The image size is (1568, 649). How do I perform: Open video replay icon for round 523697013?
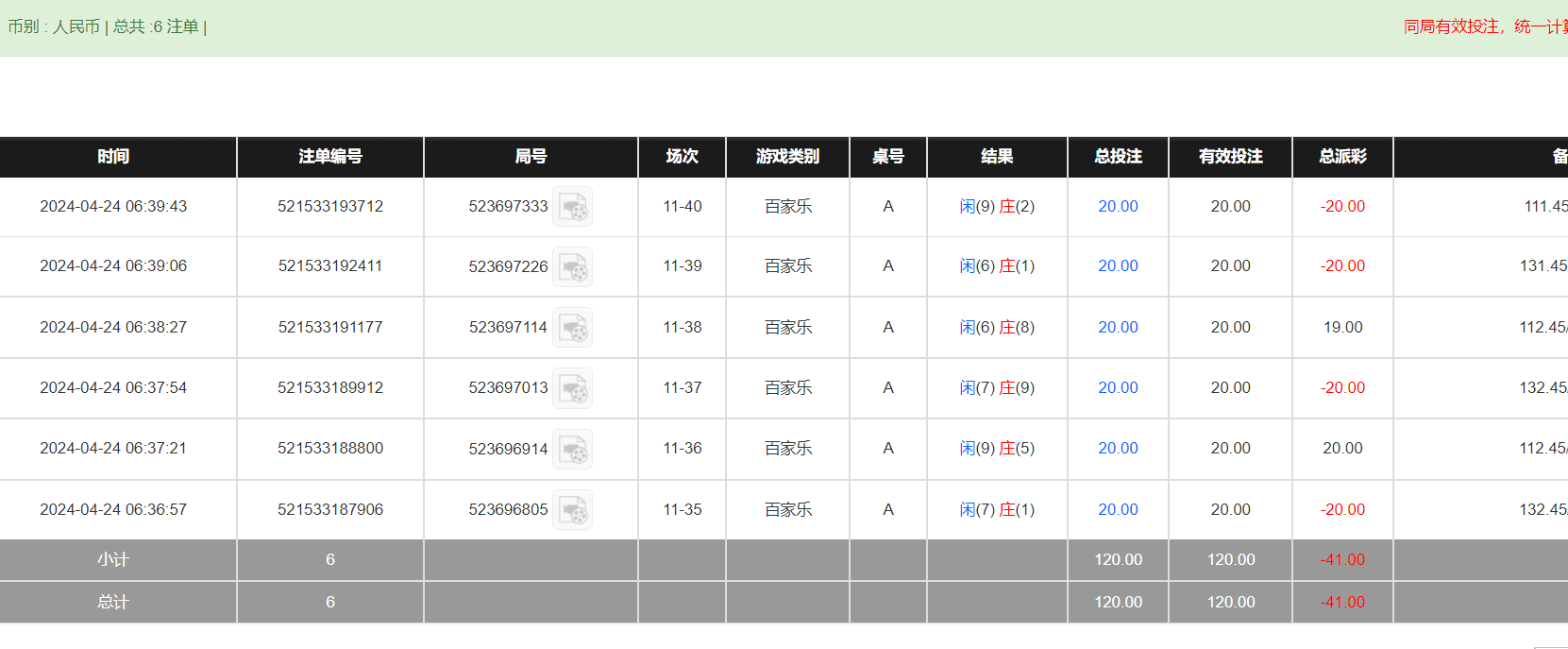coord(572,388)
